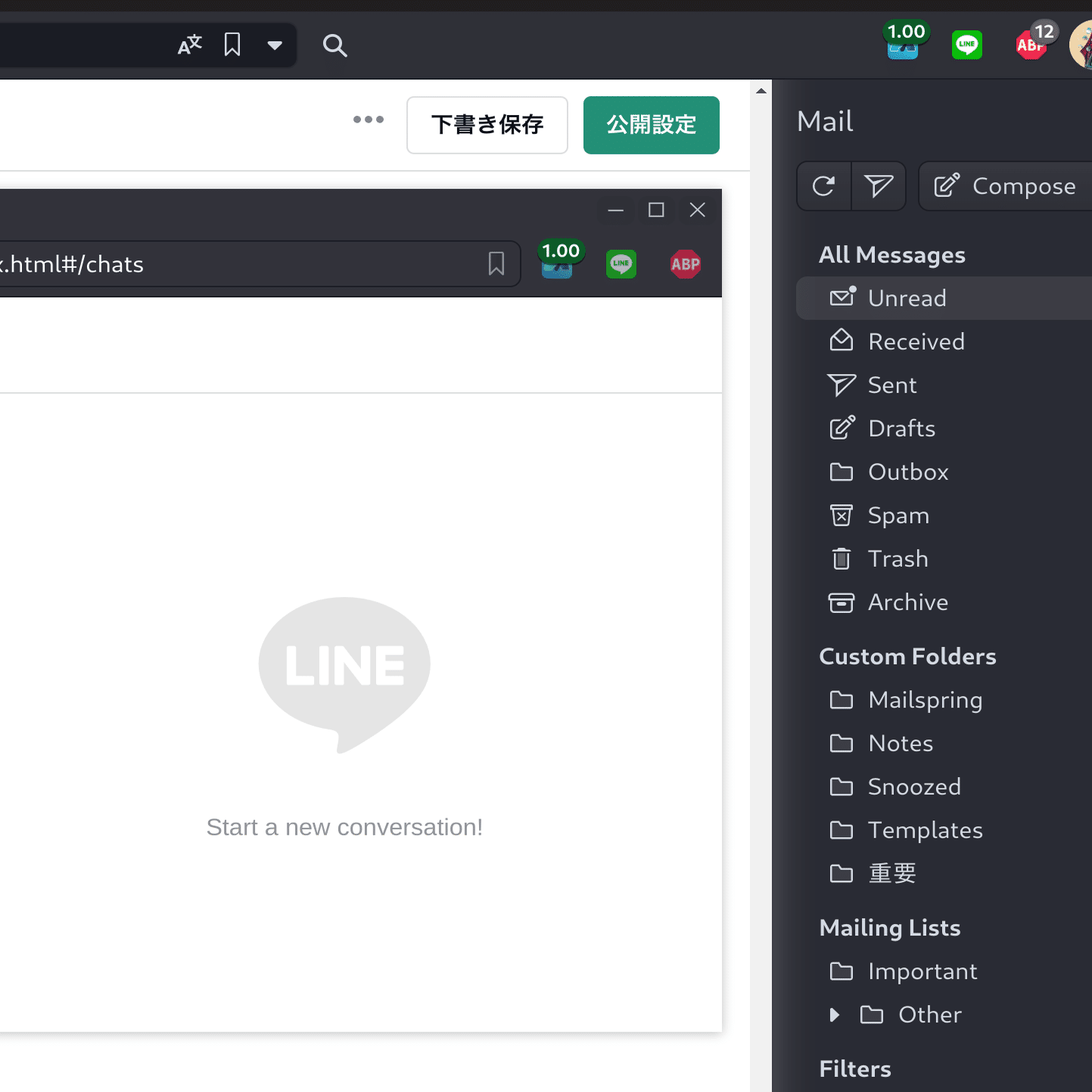Viewport: 1092px width, 1092px height.
Task: Click the translate page icon
Action: point(189,45)
